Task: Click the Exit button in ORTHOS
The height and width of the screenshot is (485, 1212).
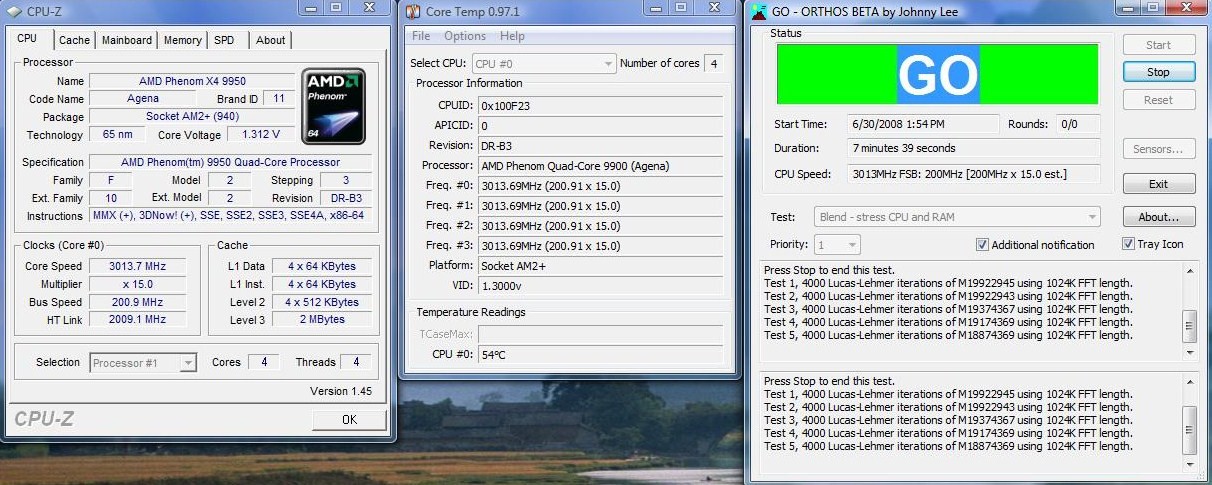Action: tap(1158, 184)
